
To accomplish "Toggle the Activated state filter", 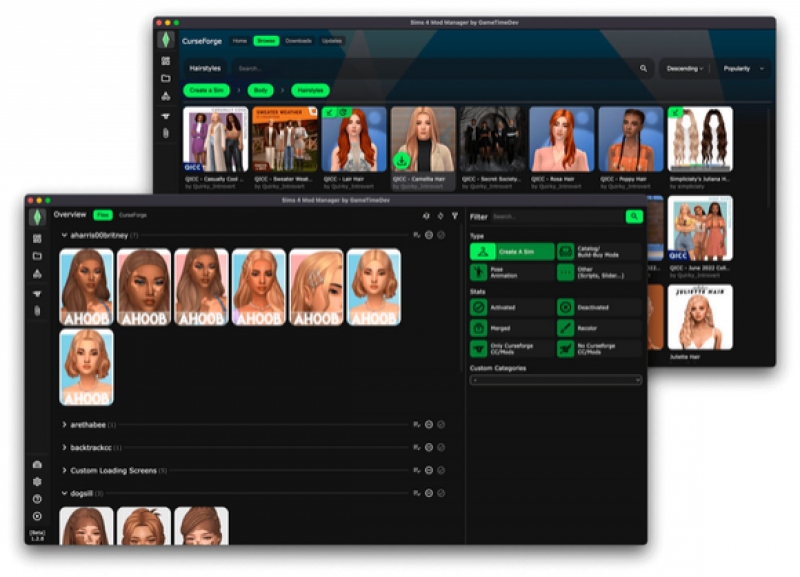I will coord(512,307).
